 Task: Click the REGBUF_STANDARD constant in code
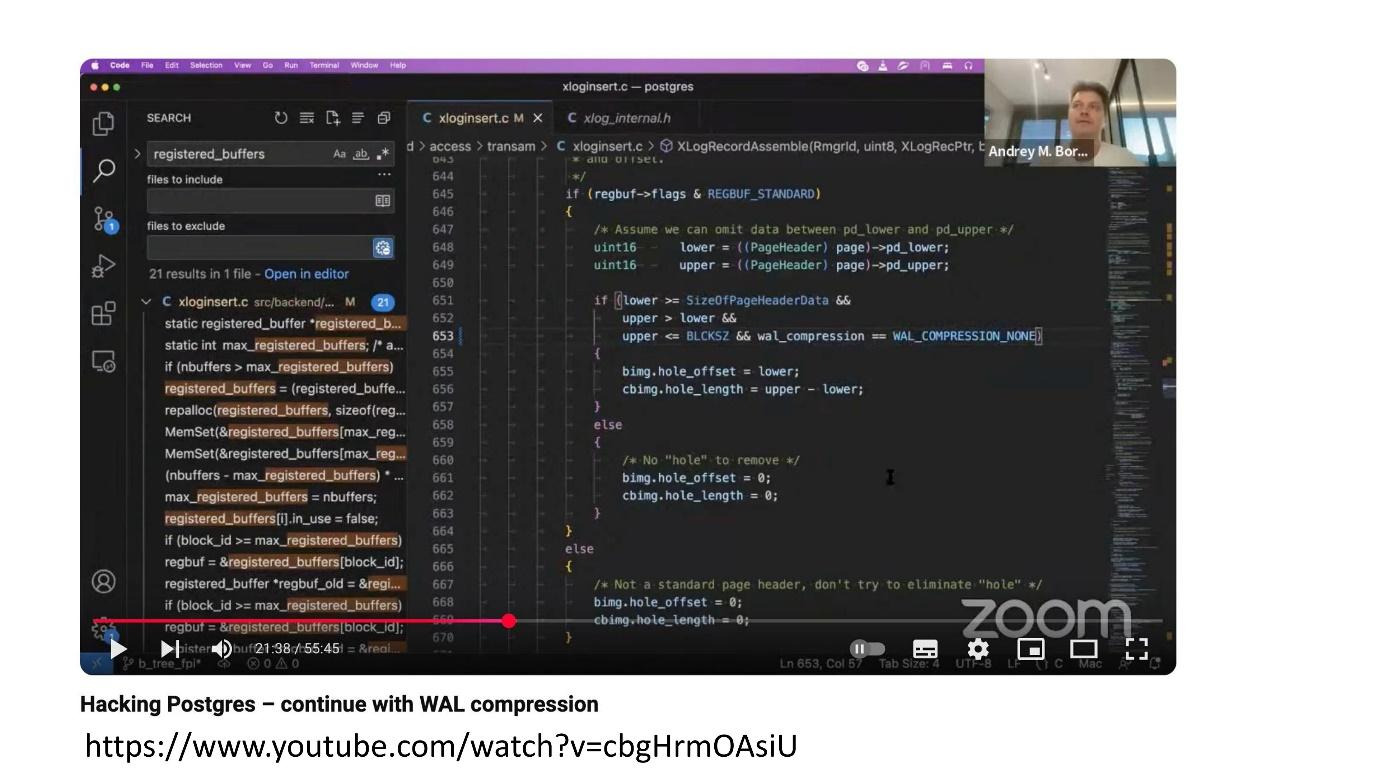763,194
